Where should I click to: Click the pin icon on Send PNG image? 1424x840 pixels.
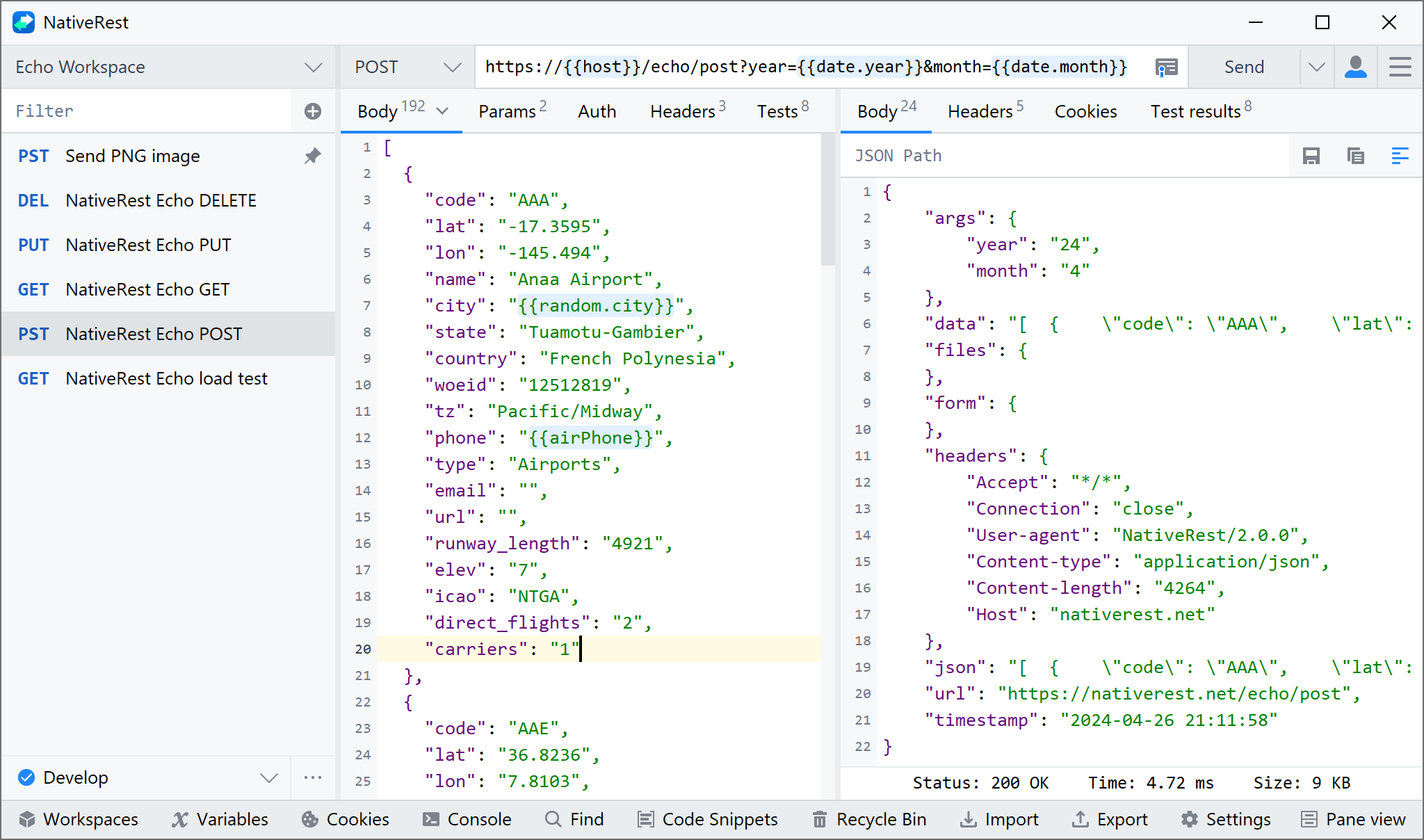[313, 156]
